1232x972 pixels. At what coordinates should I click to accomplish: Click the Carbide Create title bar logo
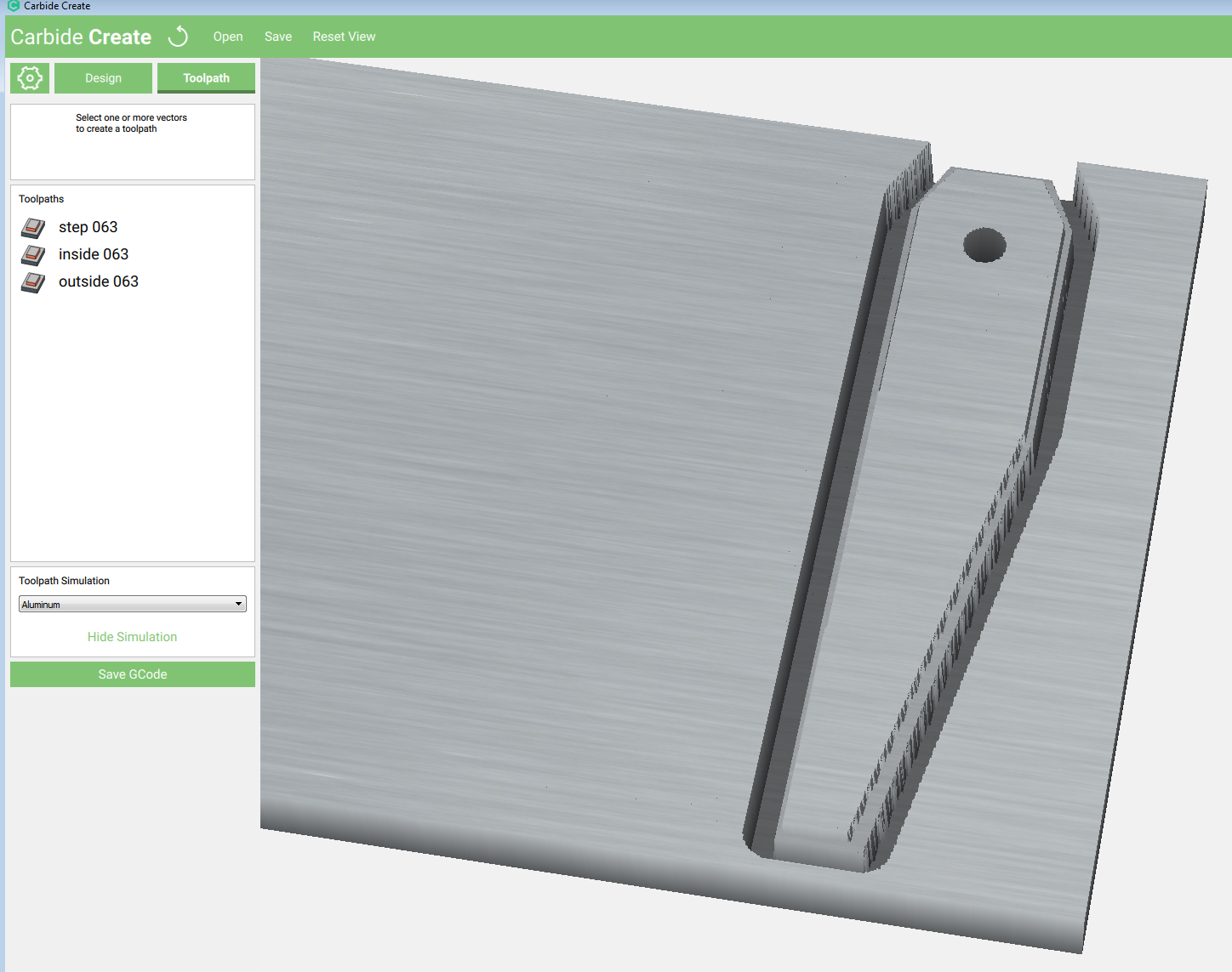tap(13, 6)
